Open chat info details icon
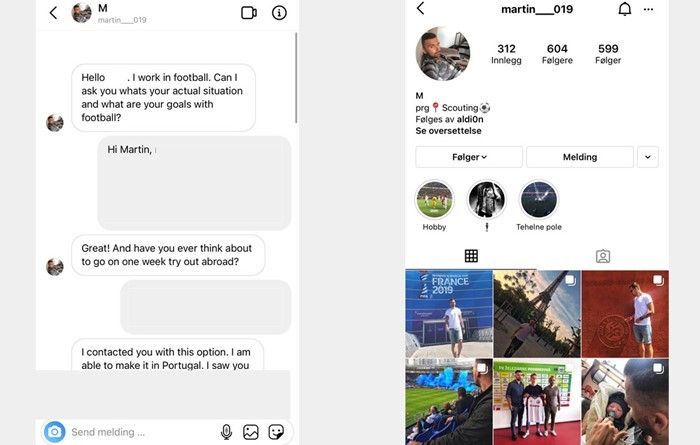The width and height of the screenshot is (700, 445). tap(279, 12)
